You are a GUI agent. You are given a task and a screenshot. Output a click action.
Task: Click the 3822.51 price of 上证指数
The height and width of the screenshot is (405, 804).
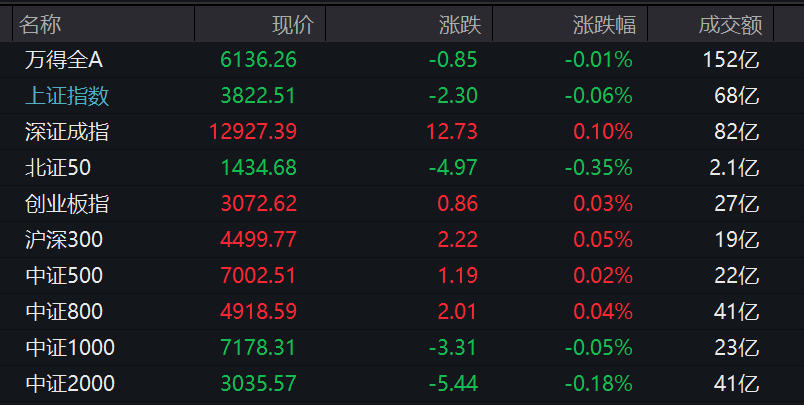point(258,96)
